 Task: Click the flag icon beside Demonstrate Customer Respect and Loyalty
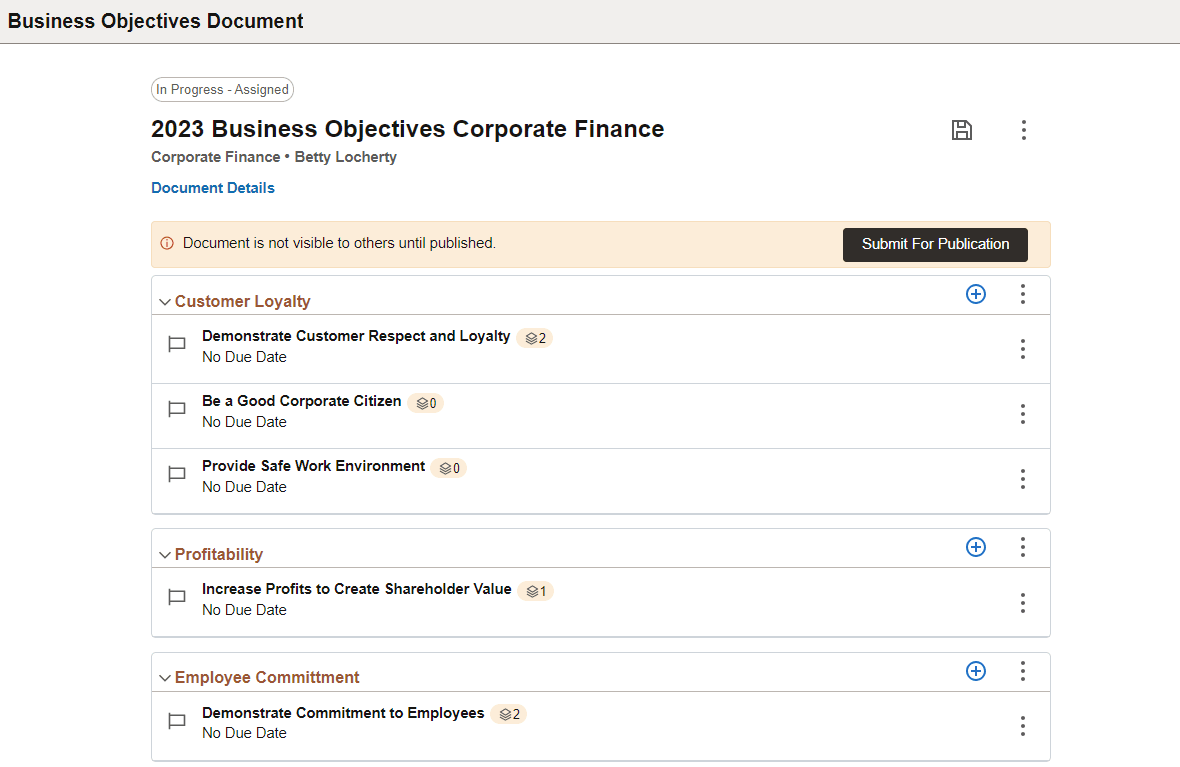(176, 344)
